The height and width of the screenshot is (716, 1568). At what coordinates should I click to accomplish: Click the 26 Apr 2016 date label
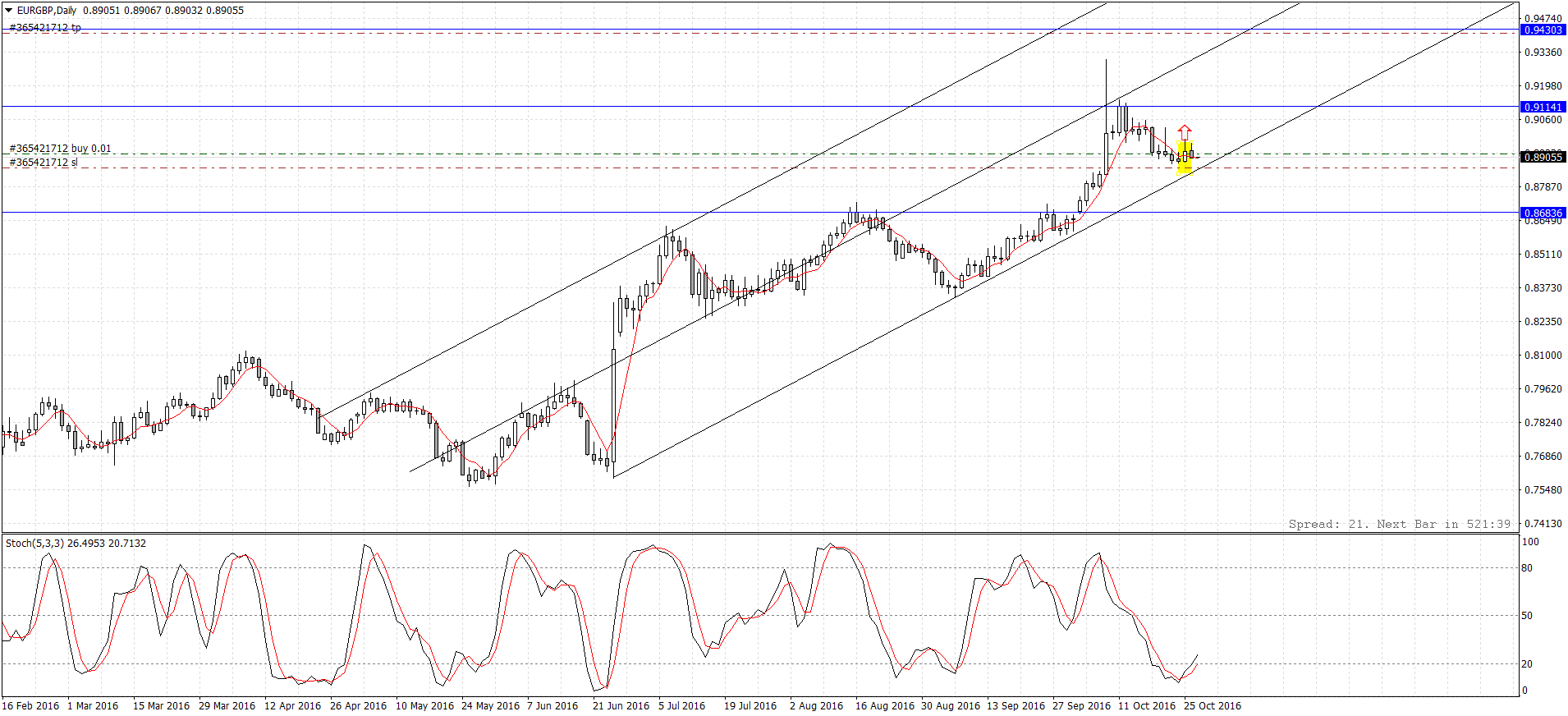point(358,706)
